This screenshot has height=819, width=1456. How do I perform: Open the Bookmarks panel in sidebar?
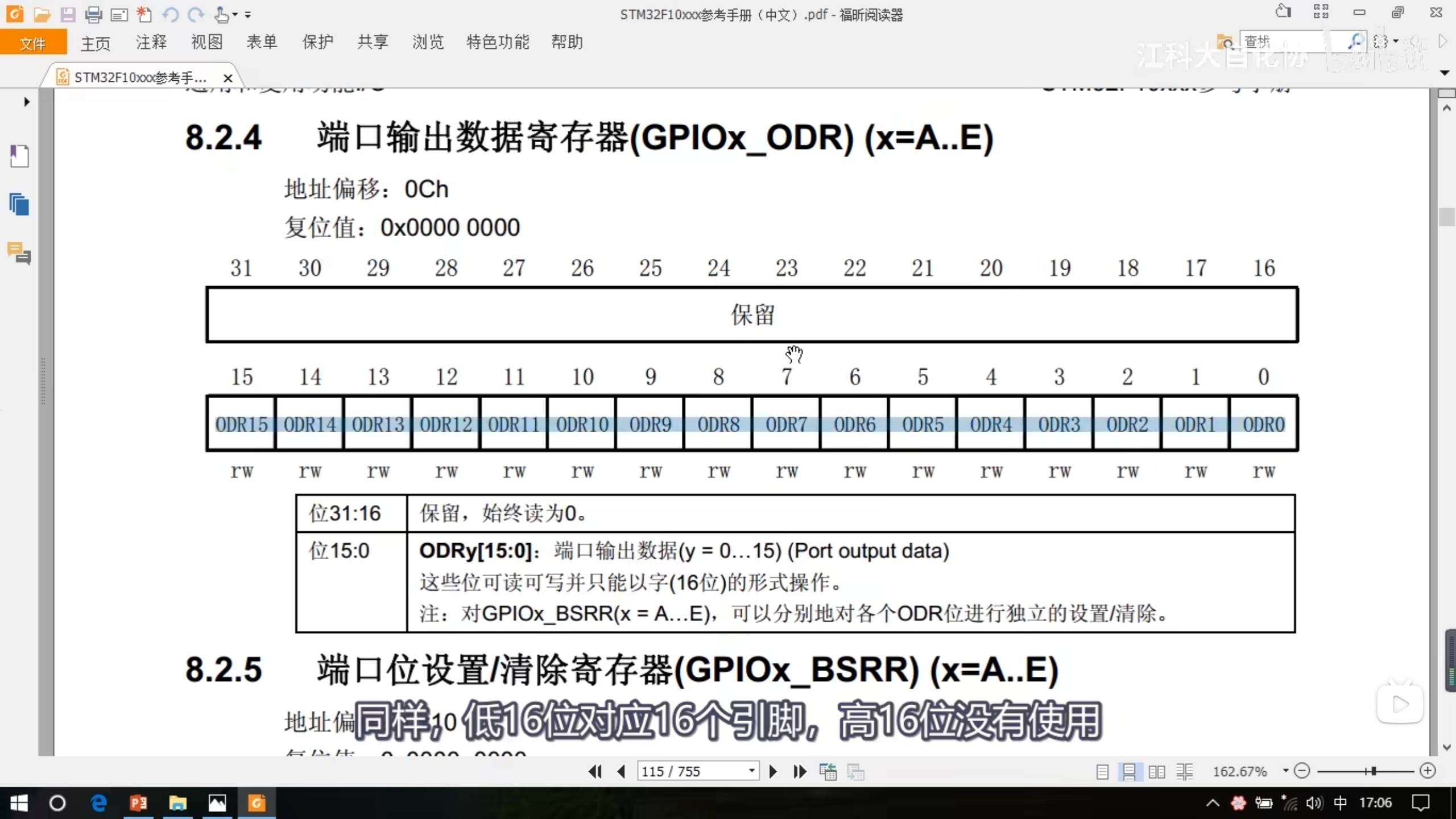coord(19,156)
